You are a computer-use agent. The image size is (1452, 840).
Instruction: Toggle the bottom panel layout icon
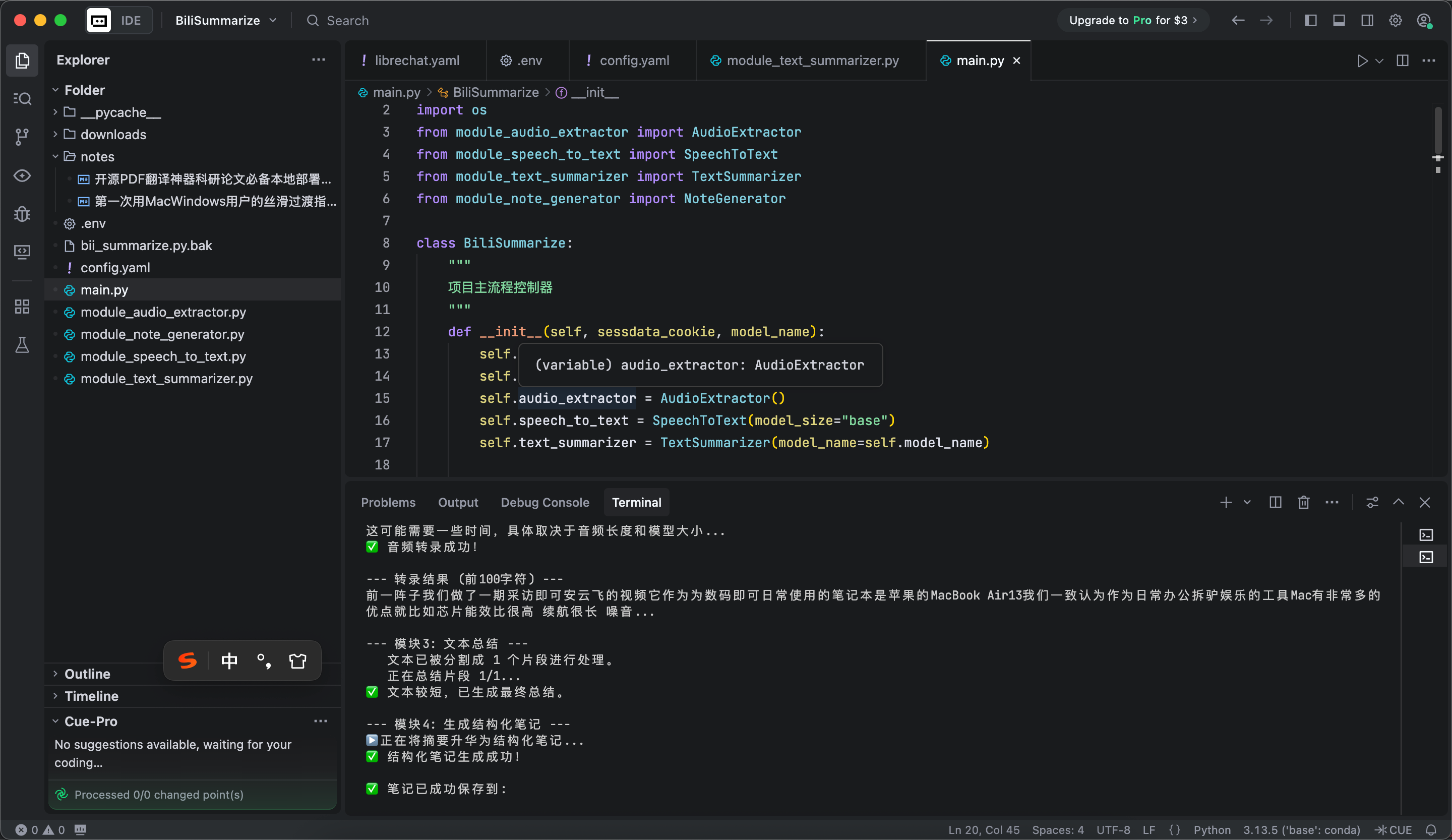(x=1339, y=21)
